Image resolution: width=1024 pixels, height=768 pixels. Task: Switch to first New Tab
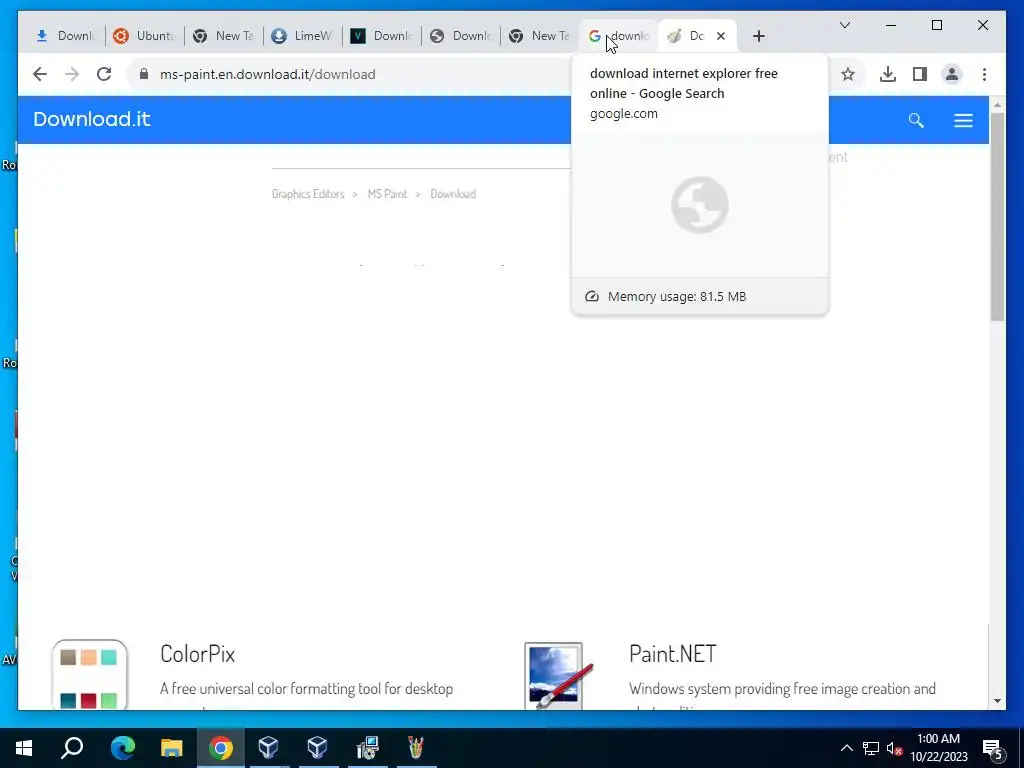click(x=223, y=36)
